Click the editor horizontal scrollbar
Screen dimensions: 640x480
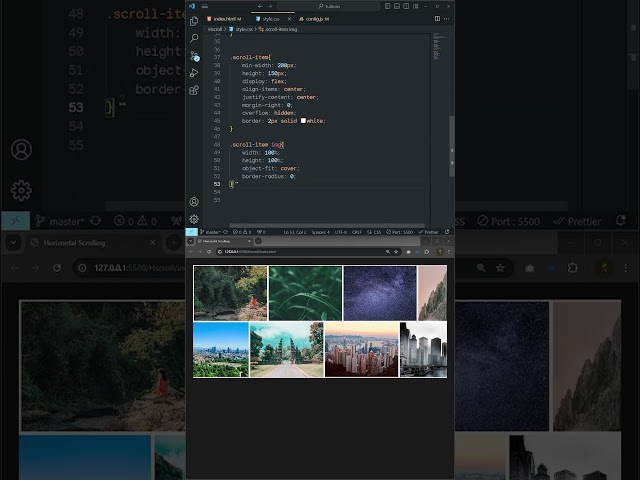click(327, 225)
